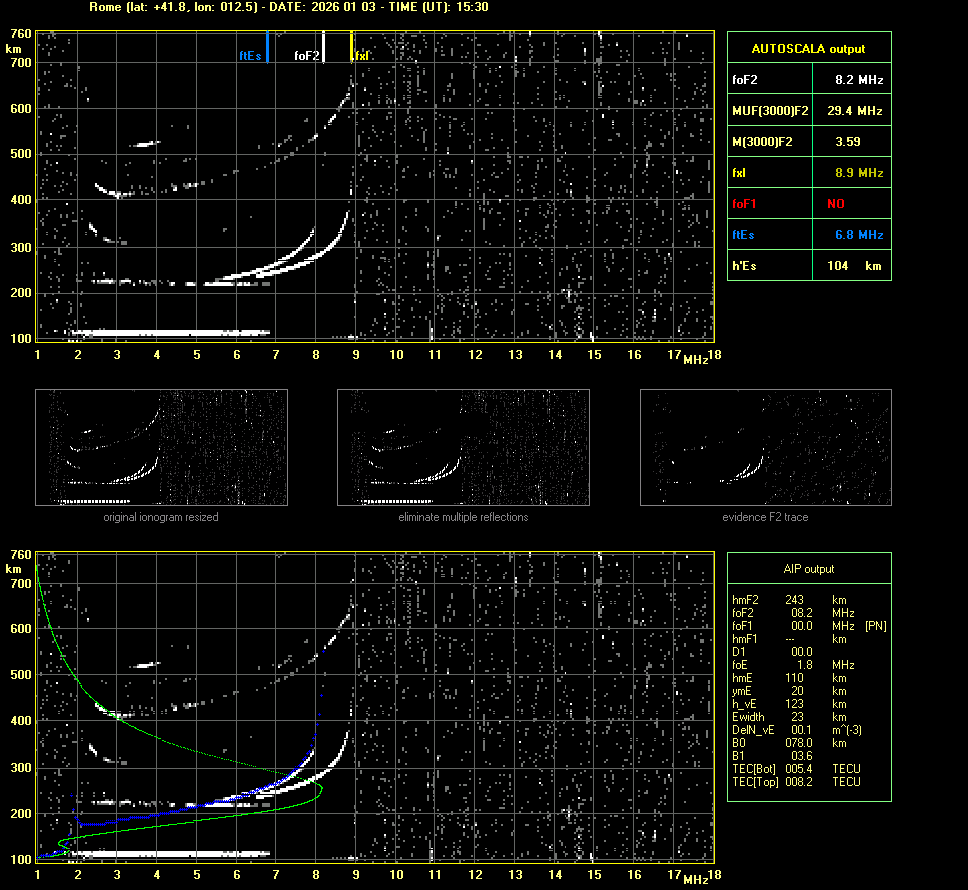The height and width of the screenshot is (890, 968).
Task: Click the 18 MHz label on the top ionogram axis
Action: click(714, 355)
